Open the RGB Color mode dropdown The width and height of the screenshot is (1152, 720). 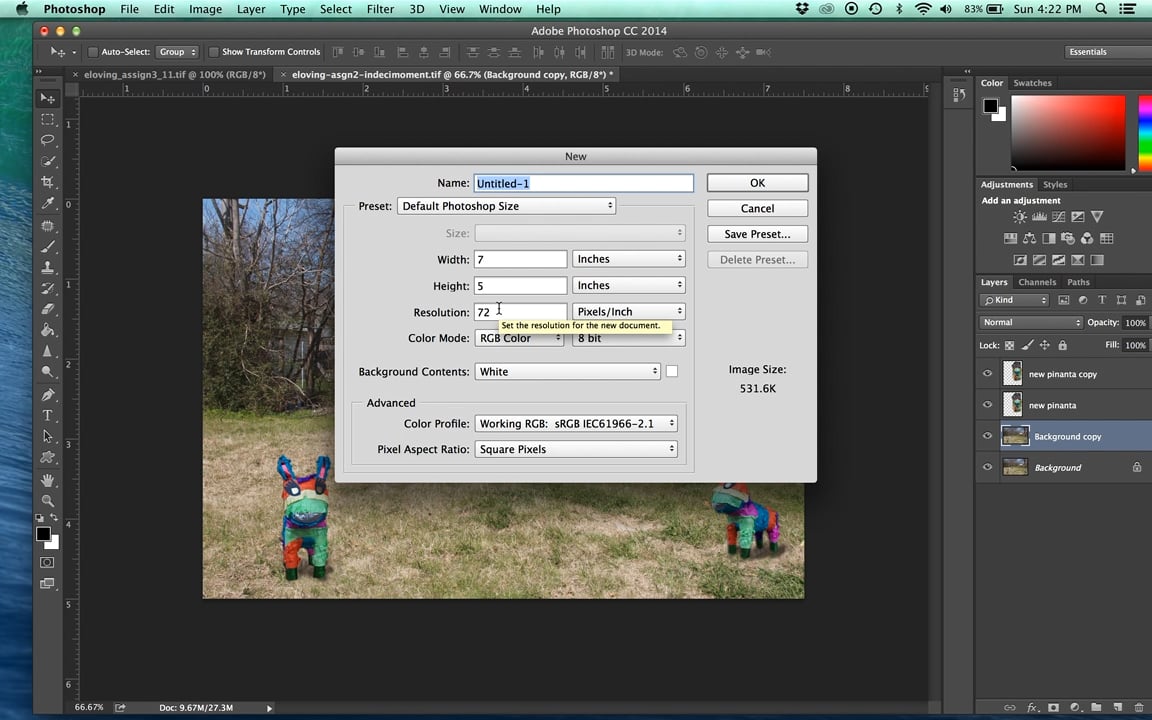tap(519, 338)
